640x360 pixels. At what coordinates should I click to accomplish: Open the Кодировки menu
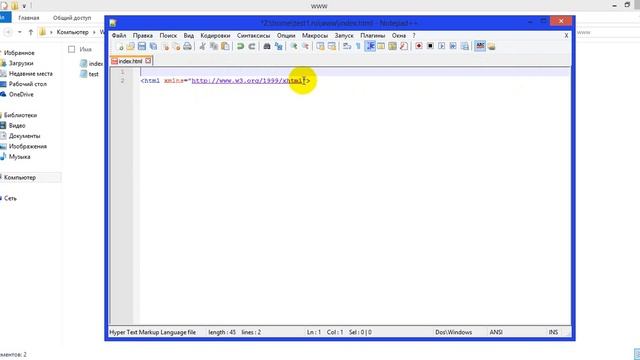[x=215, y=36]
